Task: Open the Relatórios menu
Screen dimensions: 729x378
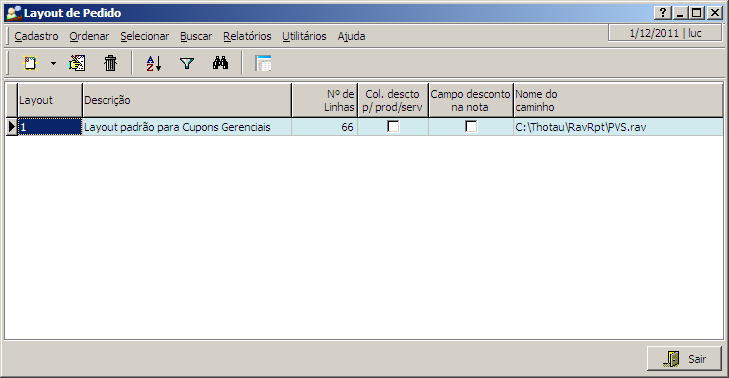Action: pyautogui.click(x=247, y=36)
